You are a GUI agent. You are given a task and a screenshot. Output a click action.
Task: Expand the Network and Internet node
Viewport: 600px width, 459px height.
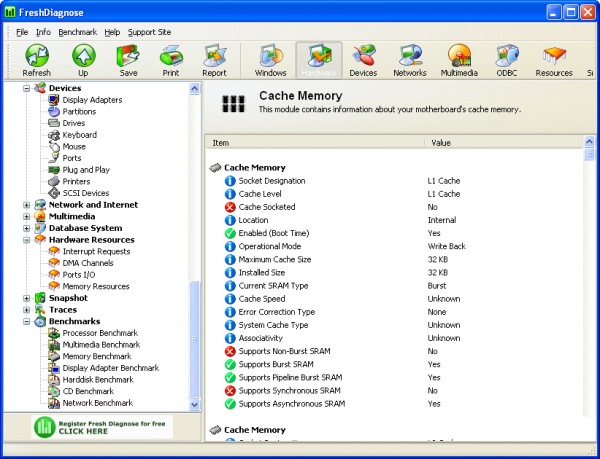point(26,205)
